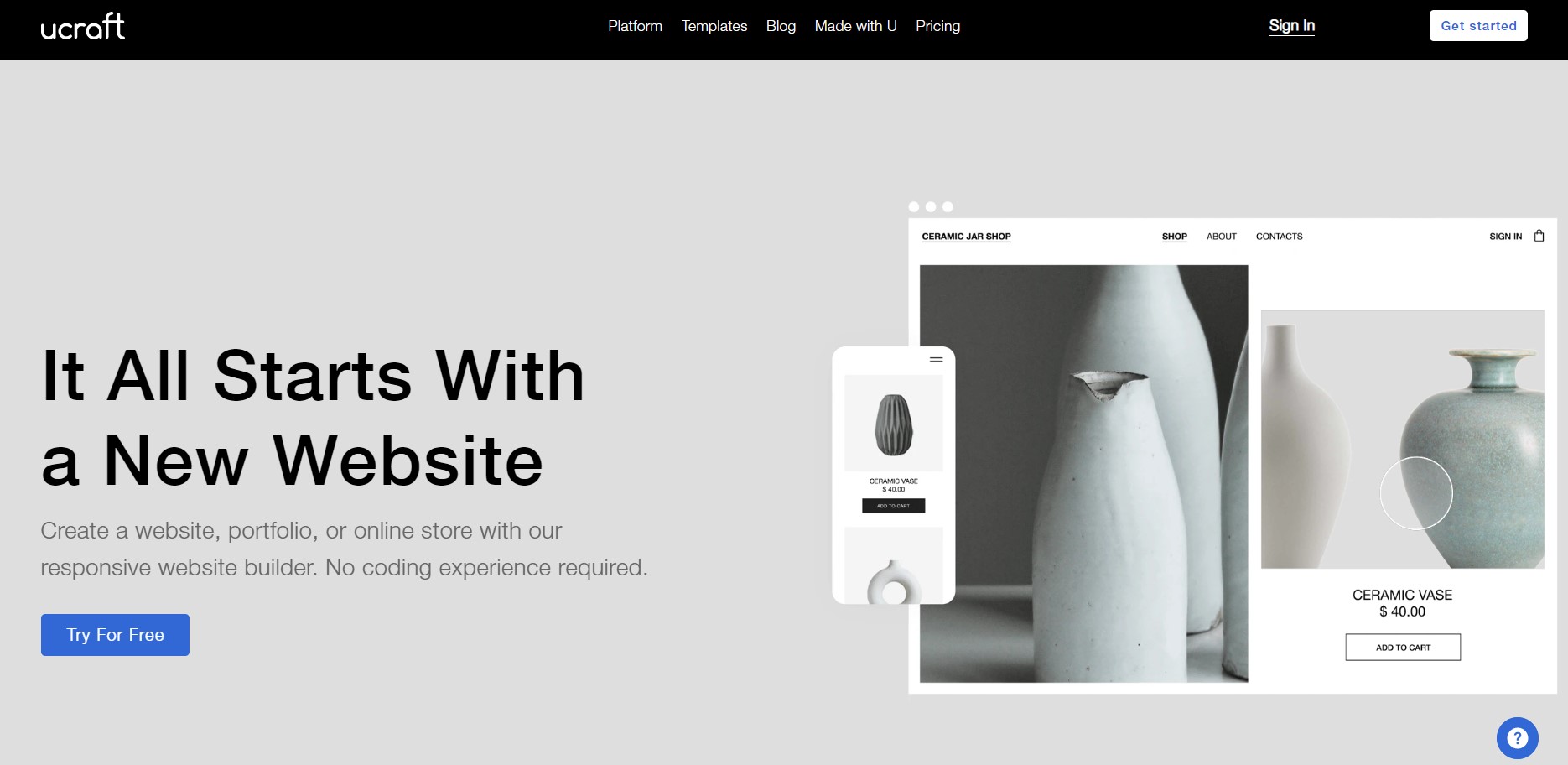View the Pricing page
The height and width of the screenshot is (765, 1568).
tap(937, 26)
